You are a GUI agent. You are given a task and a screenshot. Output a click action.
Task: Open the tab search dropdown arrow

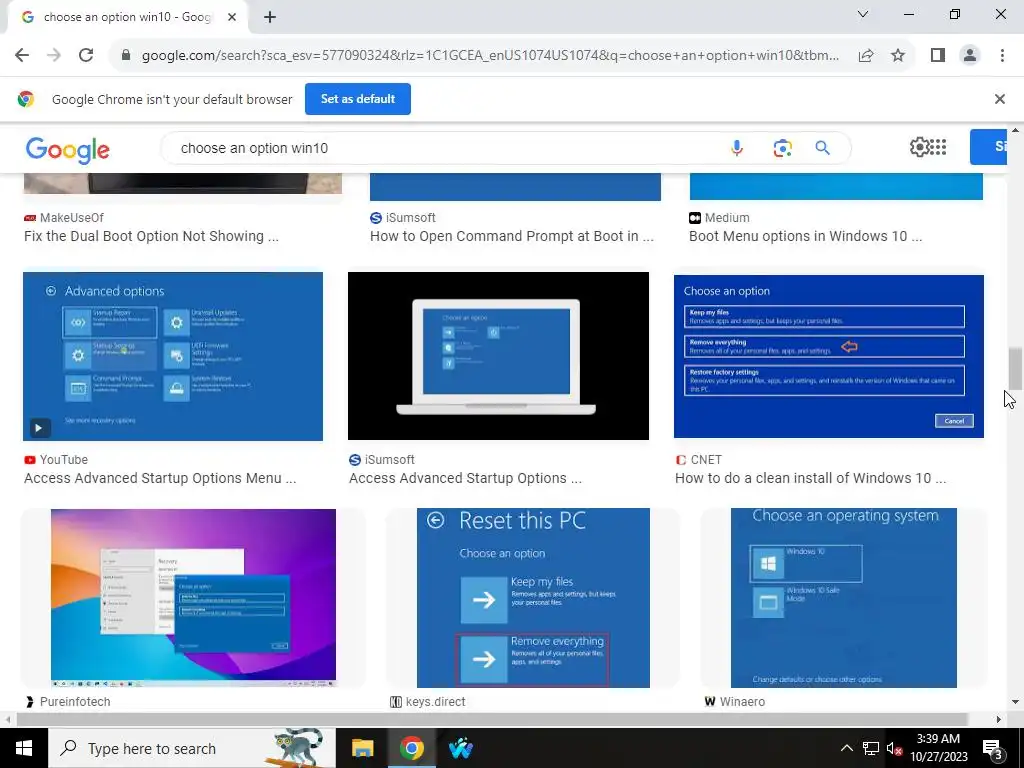click(863, 14)
